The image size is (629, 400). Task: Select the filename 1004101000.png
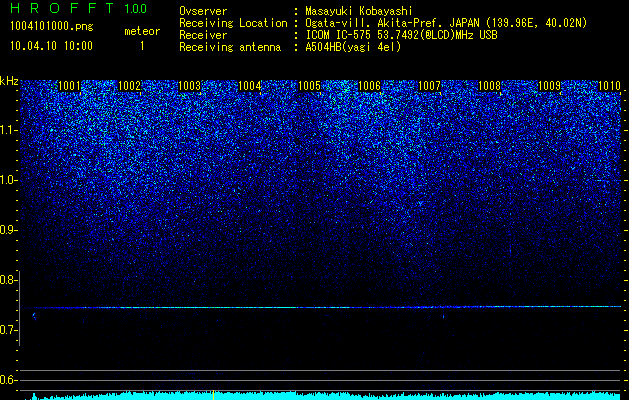(x=52, y=27)
